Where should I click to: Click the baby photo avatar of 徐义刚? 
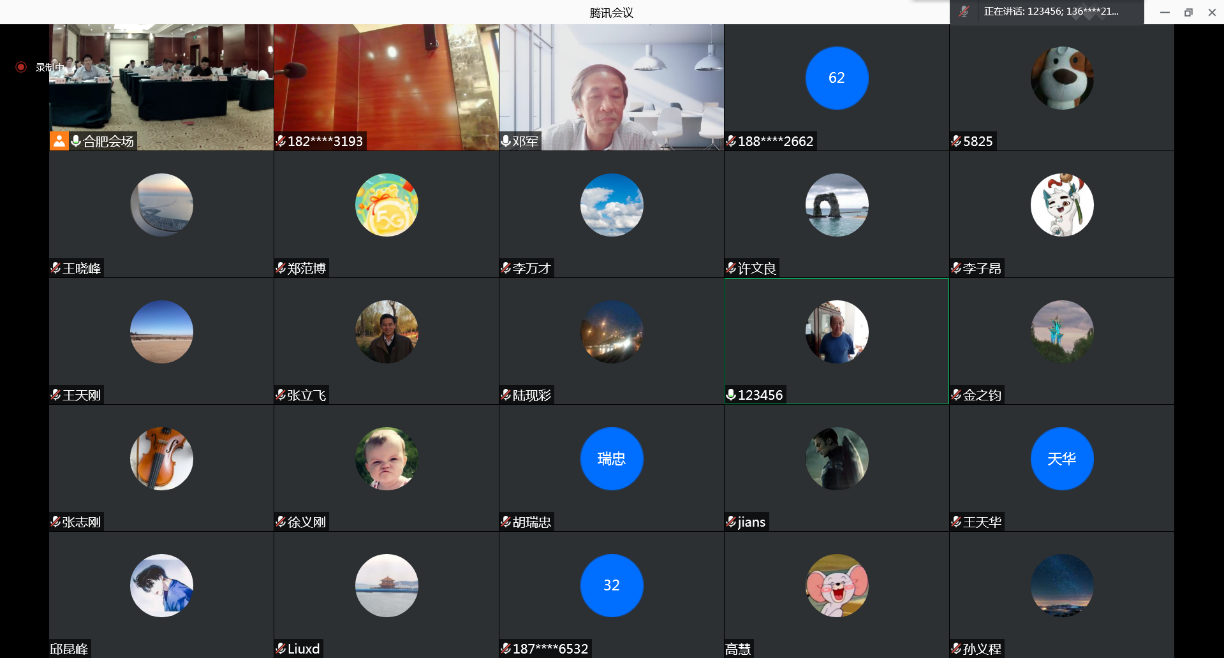(x=386, y=459)
